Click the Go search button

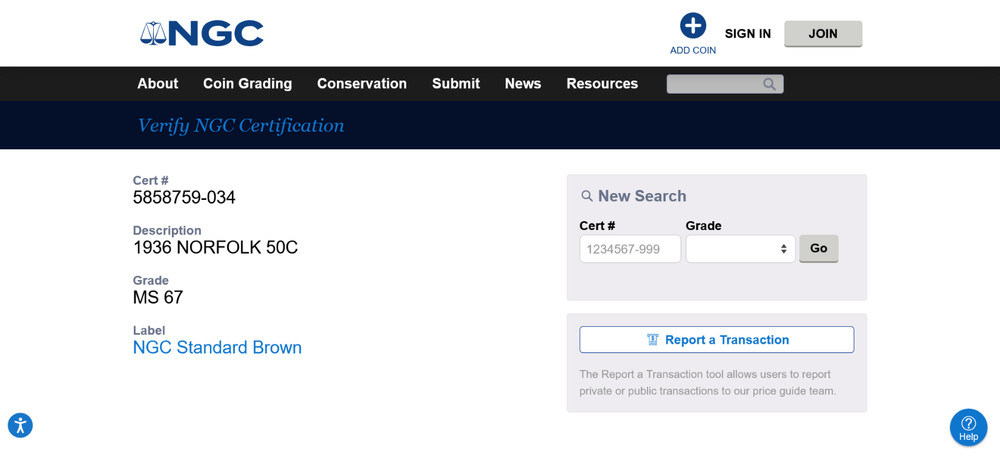pos(818,248)
